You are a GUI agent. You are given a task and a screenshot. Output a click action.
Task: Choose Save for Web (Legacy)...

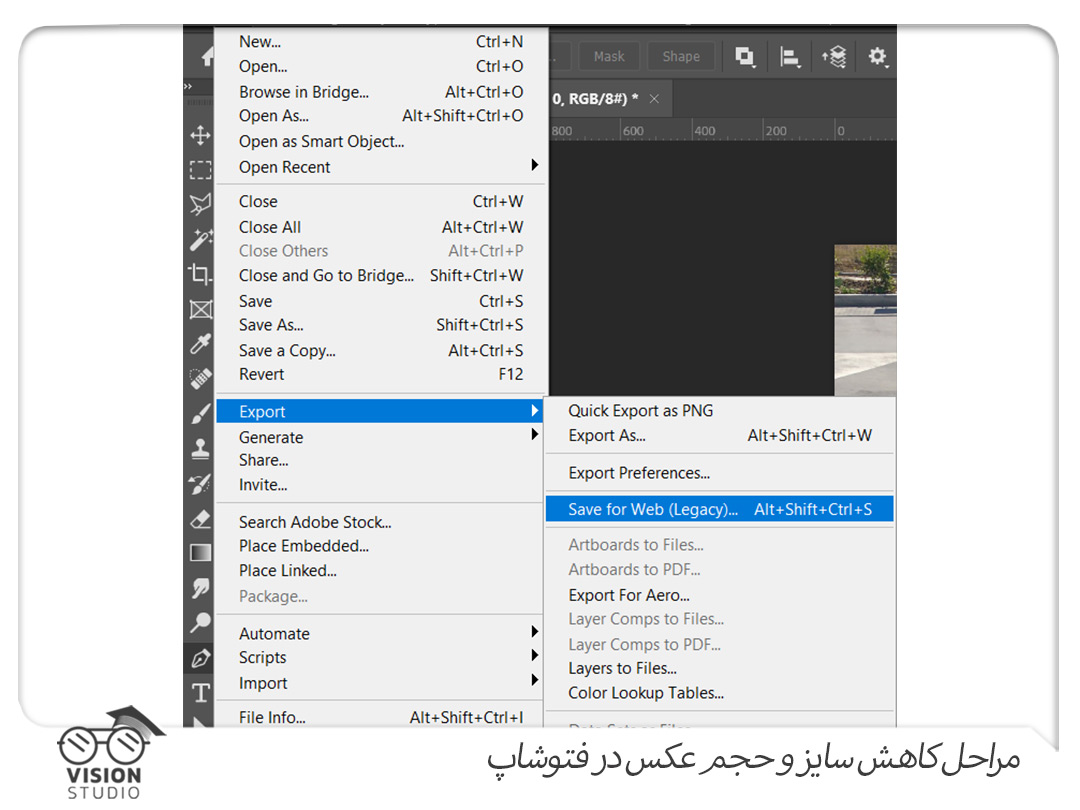[x=720, y=510]
